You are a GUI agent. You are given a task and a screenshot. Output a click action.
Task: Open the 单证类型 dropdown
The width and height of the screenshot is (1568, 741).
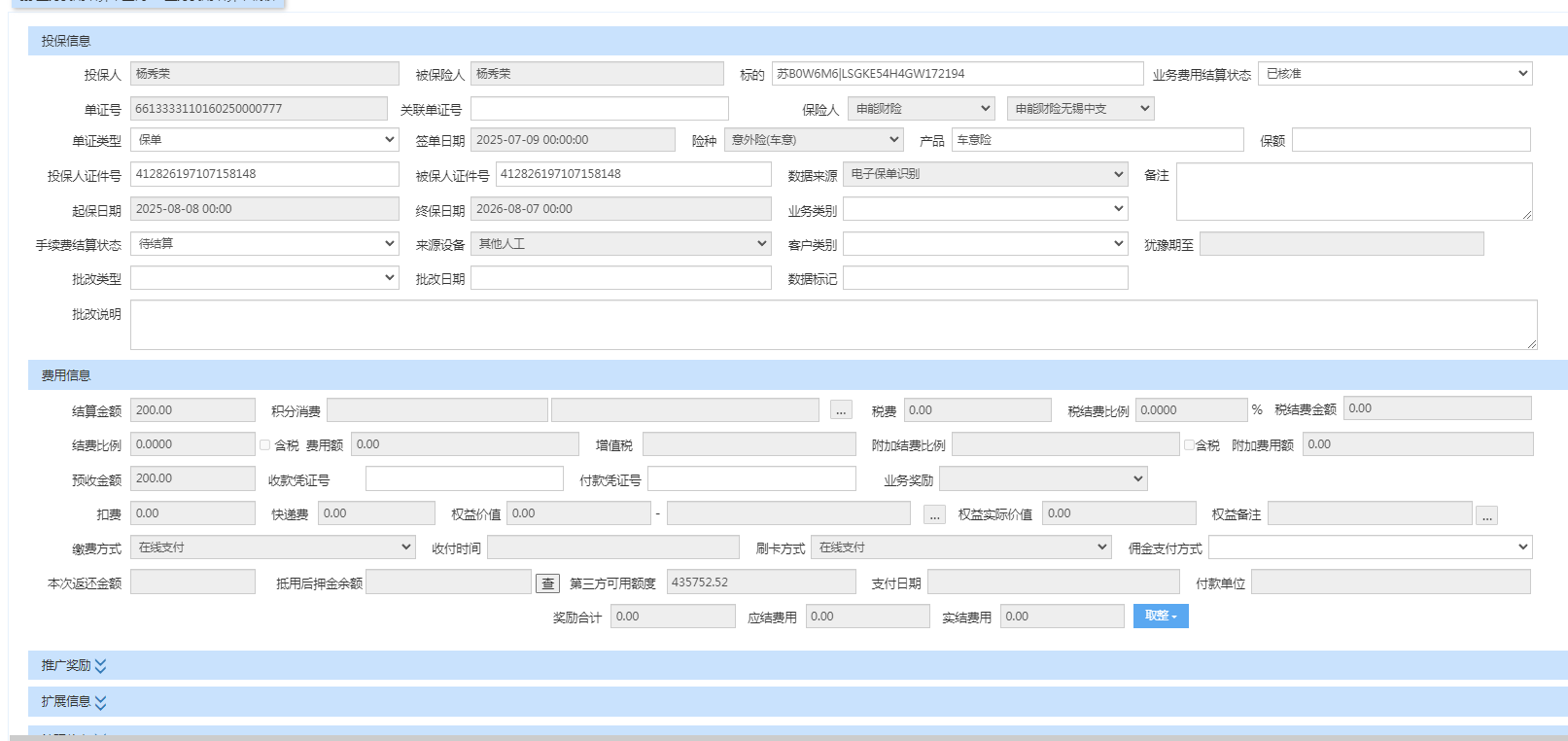264,140
